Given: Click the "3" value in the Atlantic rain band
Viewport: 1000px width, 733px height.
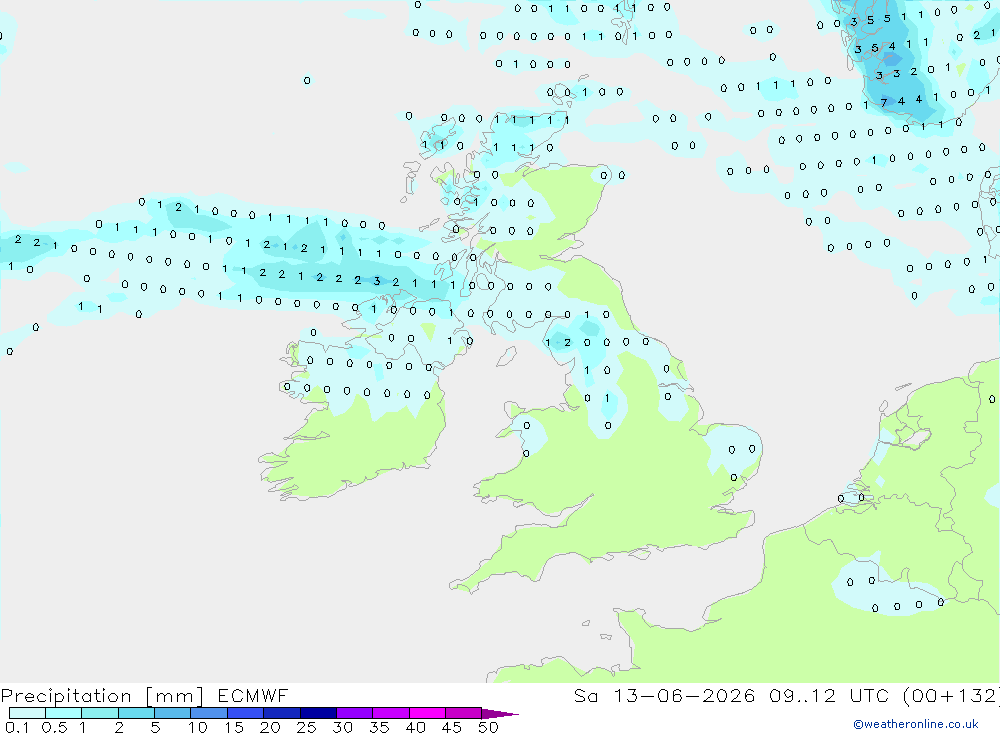Looking at the screenshot, I should (377, 281).
